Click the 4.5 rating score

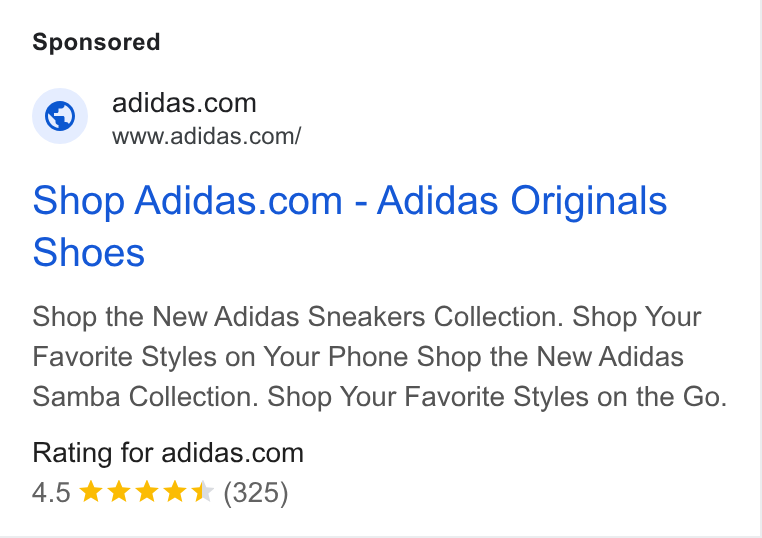click(x=51, y=492)
